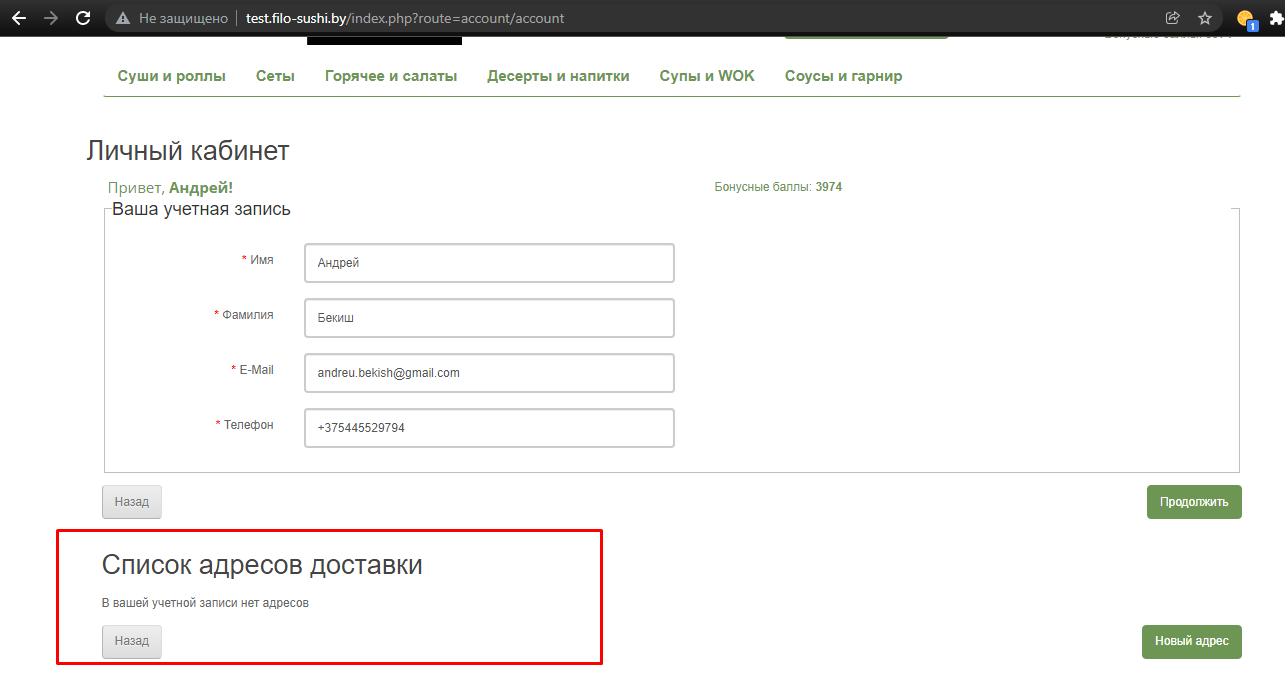Click the Новый адрес button
This screenshot has height=678, width=1285.
(1191, 642)
